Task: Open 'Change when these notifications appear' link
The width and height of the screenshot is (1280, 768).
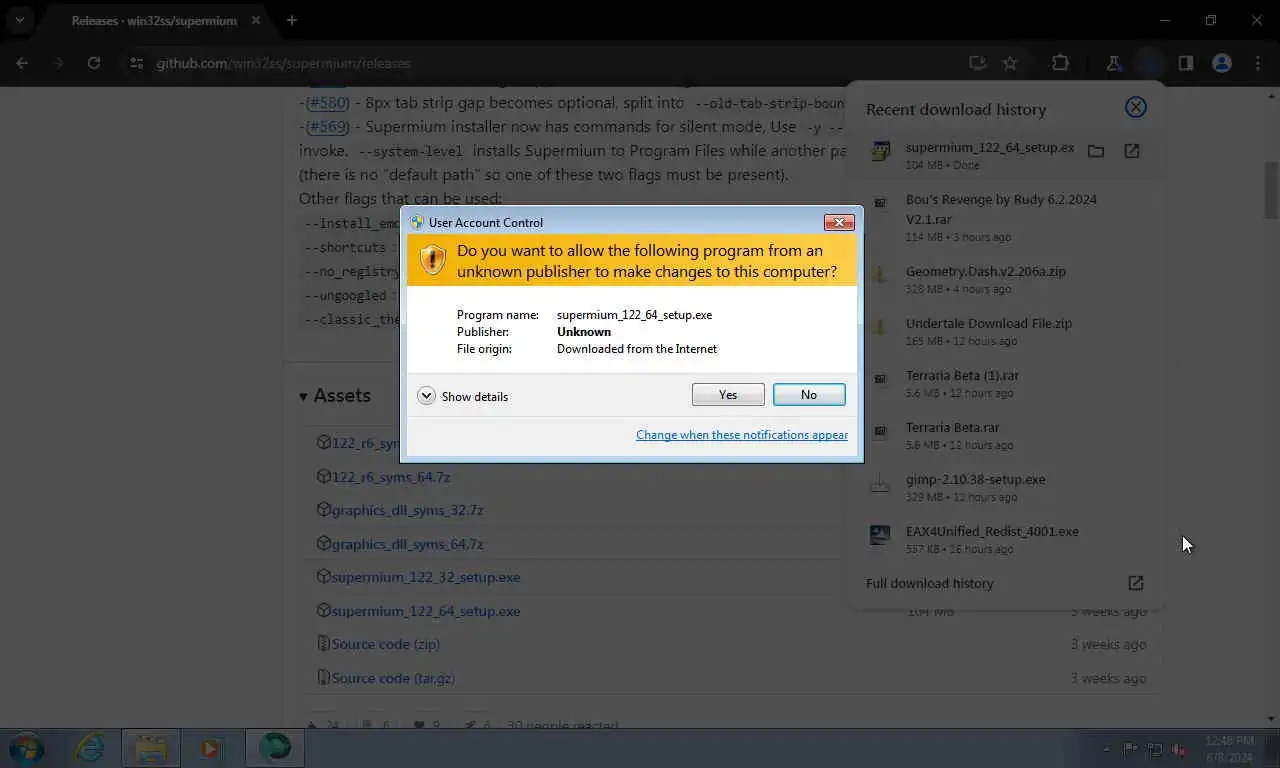Action: click(742, 435)
